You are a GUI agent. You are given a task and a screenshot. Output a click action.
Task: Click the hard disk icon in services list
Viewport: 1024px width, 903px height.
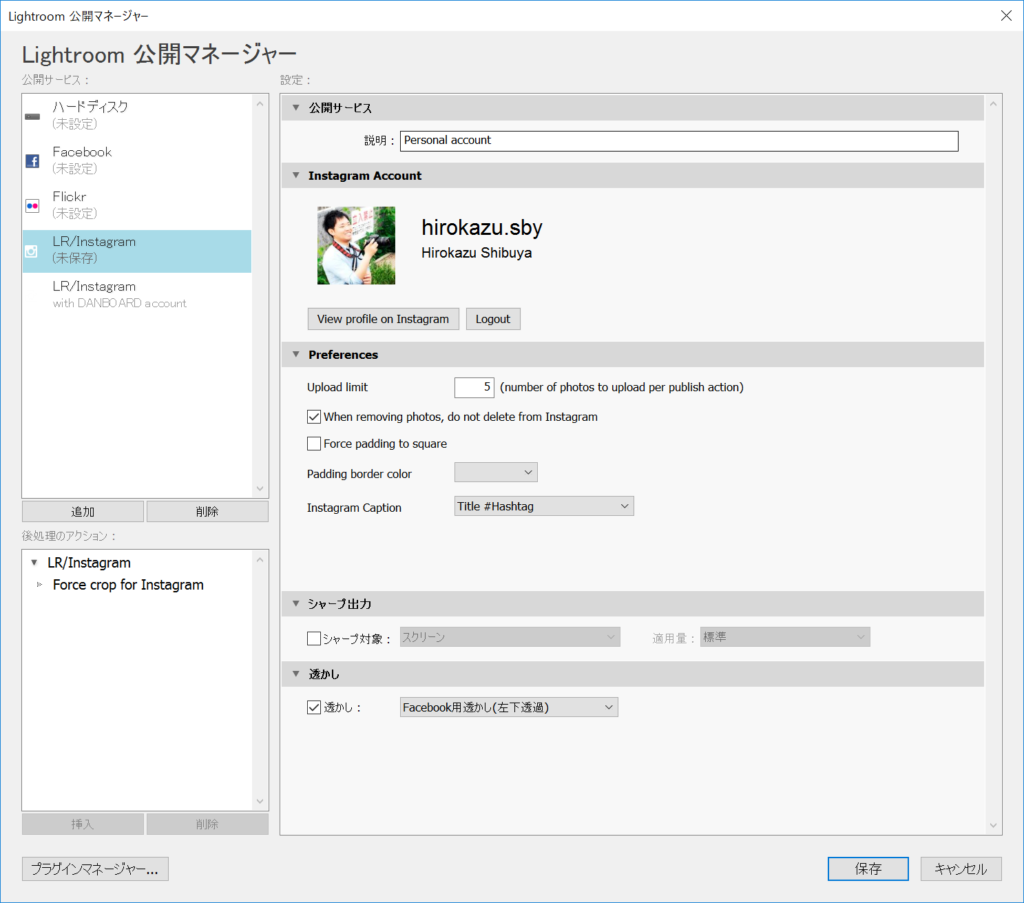[32, 116]
